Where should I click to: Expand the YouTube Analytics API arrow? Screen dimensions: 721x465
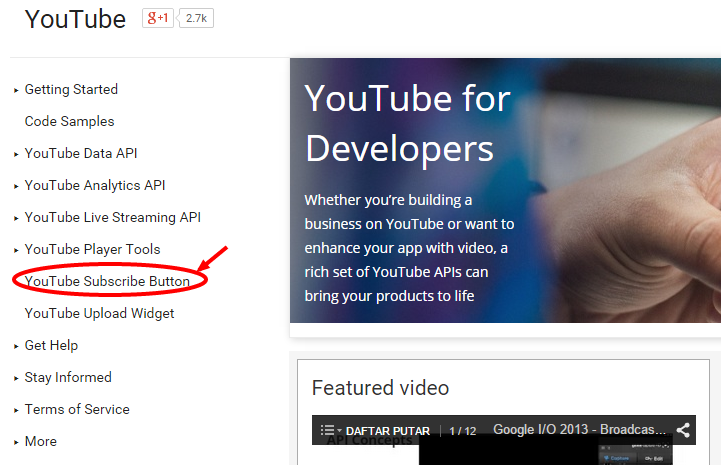[16, 186]
